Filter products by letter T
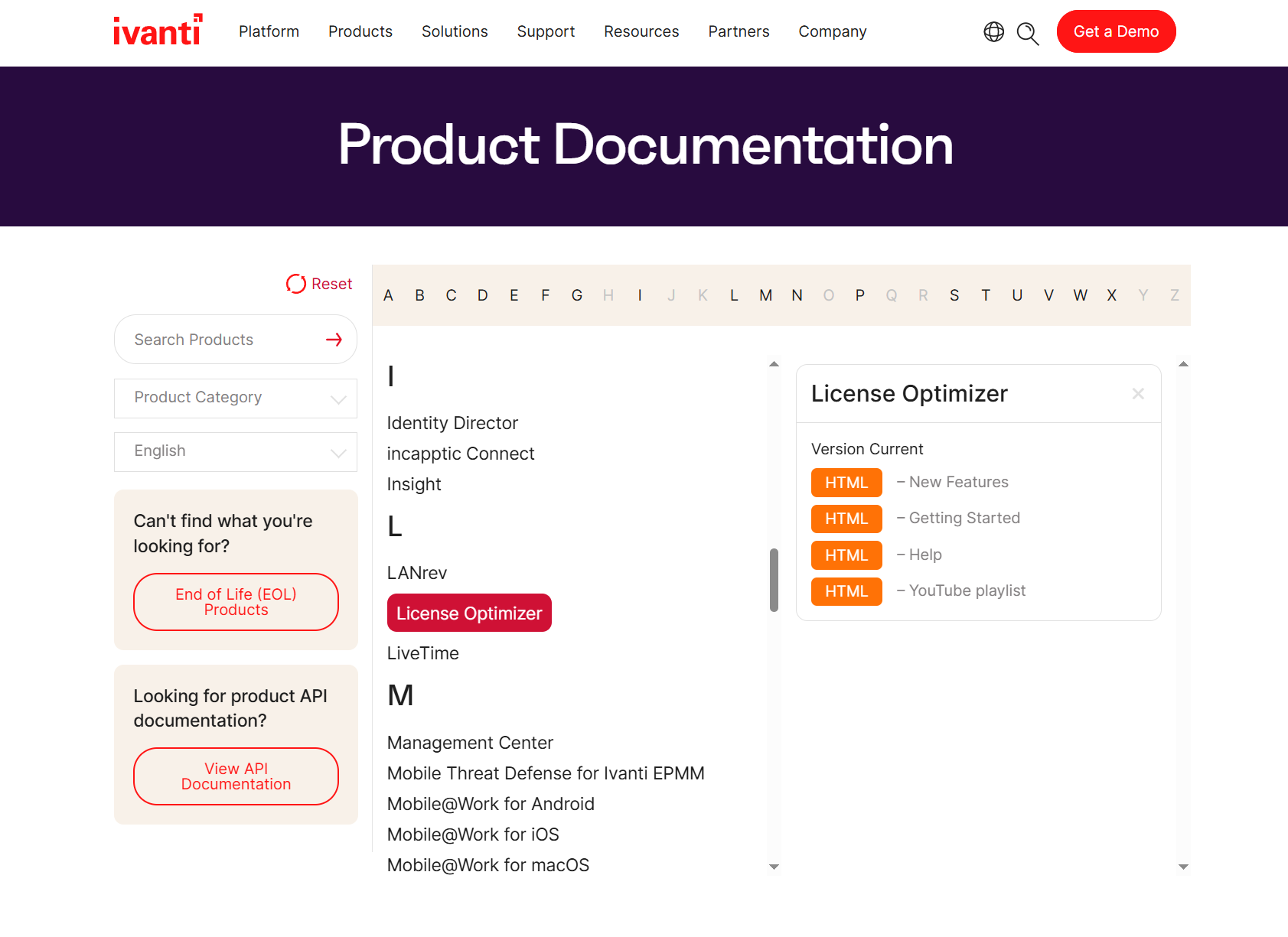 [x=986, y=295]
